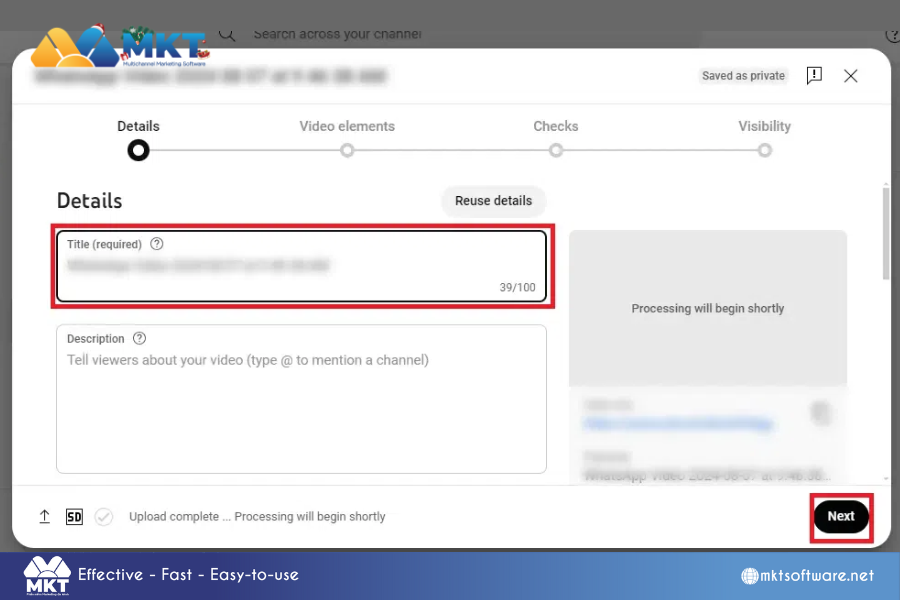Click the search icon in channel search

227,34
